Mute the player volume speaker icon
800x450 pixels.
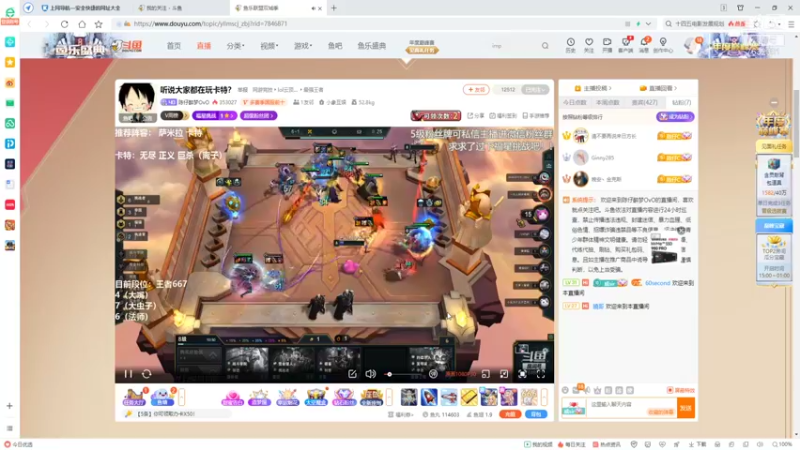[x=370, y=374]
